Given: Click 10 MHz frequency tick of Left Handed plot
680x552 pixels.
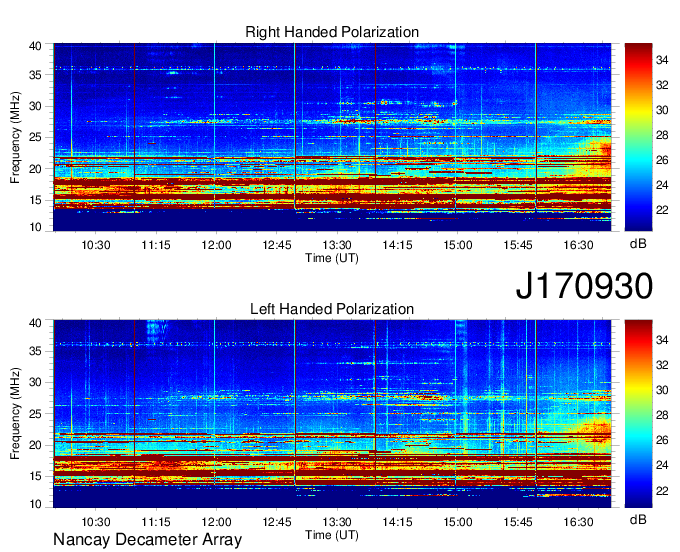Looking at the screenshot, I should click(35, 504).
